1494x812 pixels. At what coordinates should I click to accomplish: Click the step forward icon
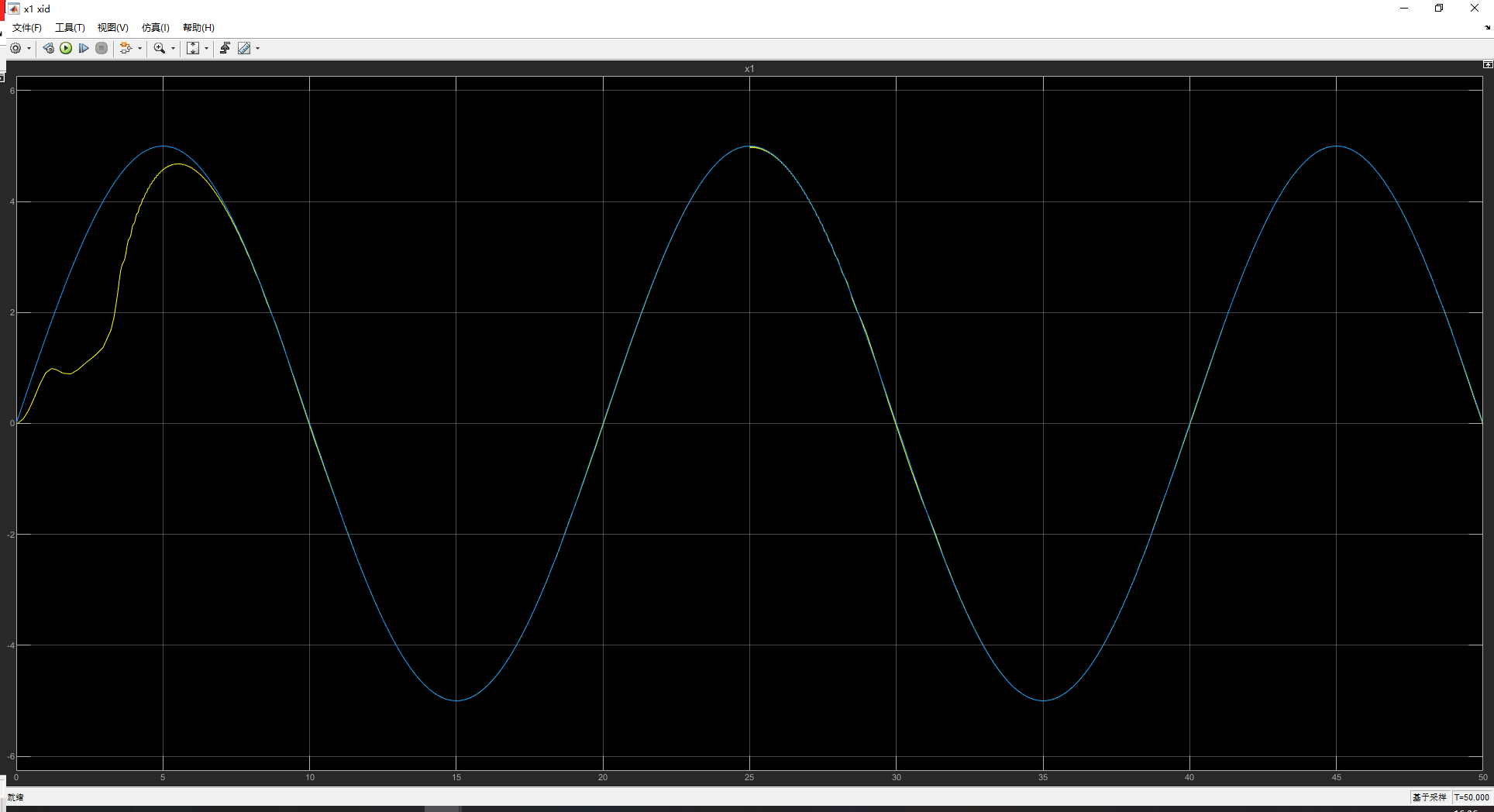pos(84,48)
